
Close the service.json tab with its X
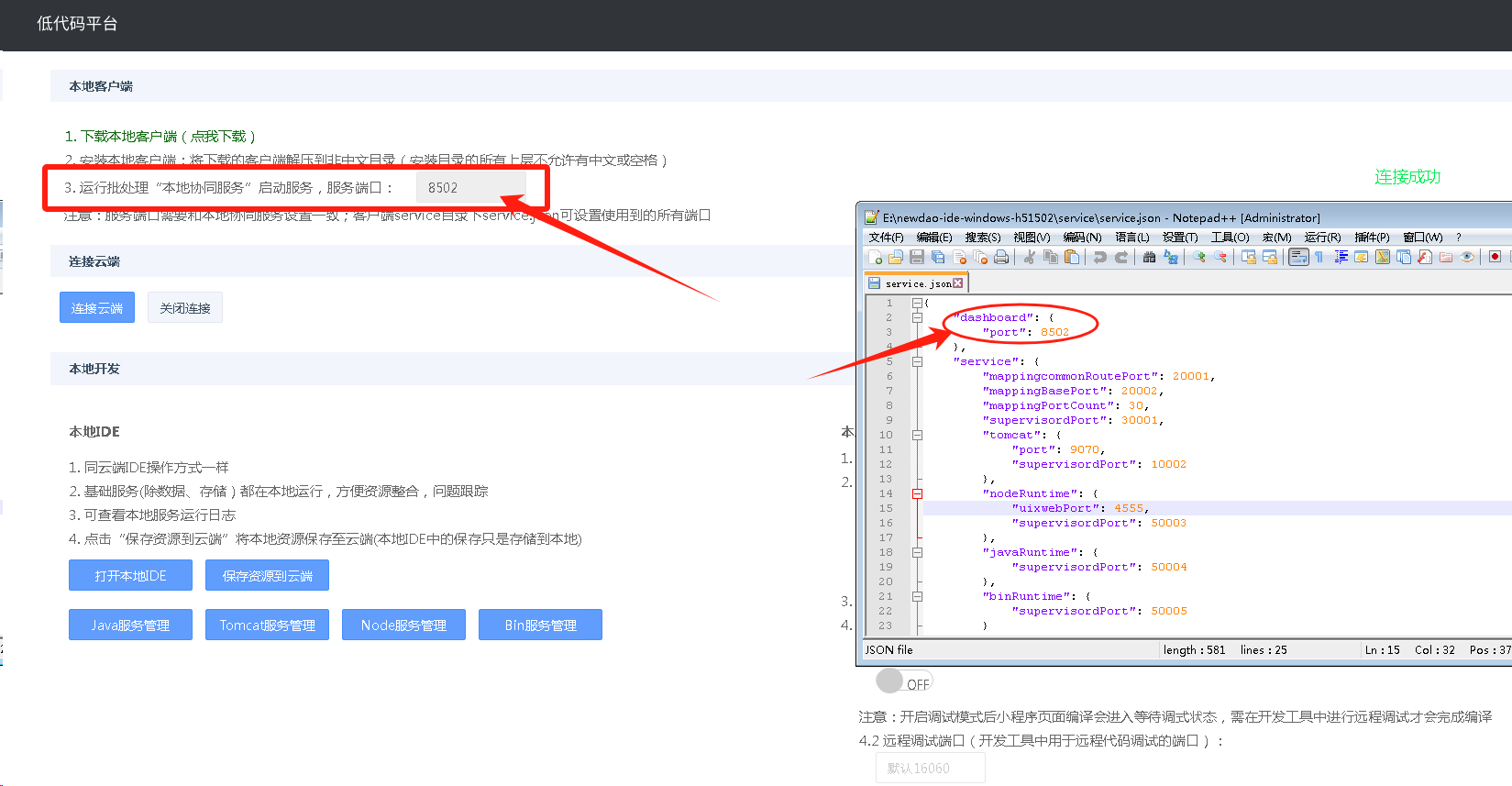(958, 283)
